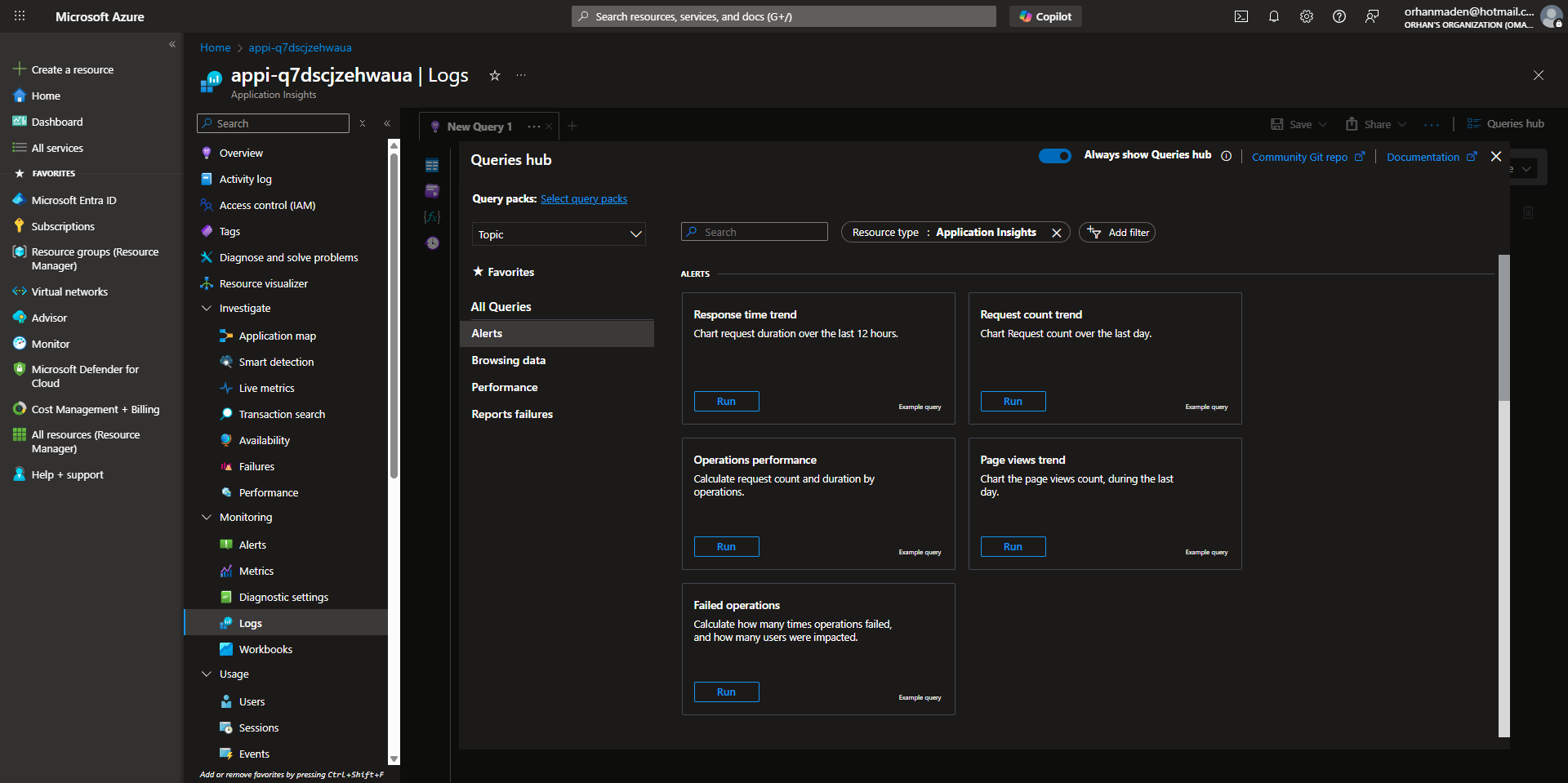Open the Functions panel in the query sidebar
The width and height of the screenshot is (1568, 783).
(432, 216)
